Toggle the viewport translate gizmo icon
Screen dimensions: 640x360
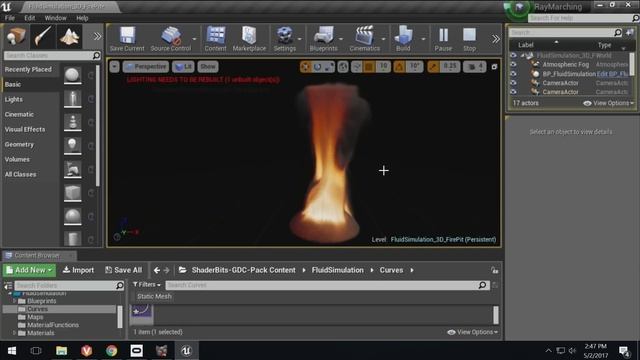coord(305,67)
